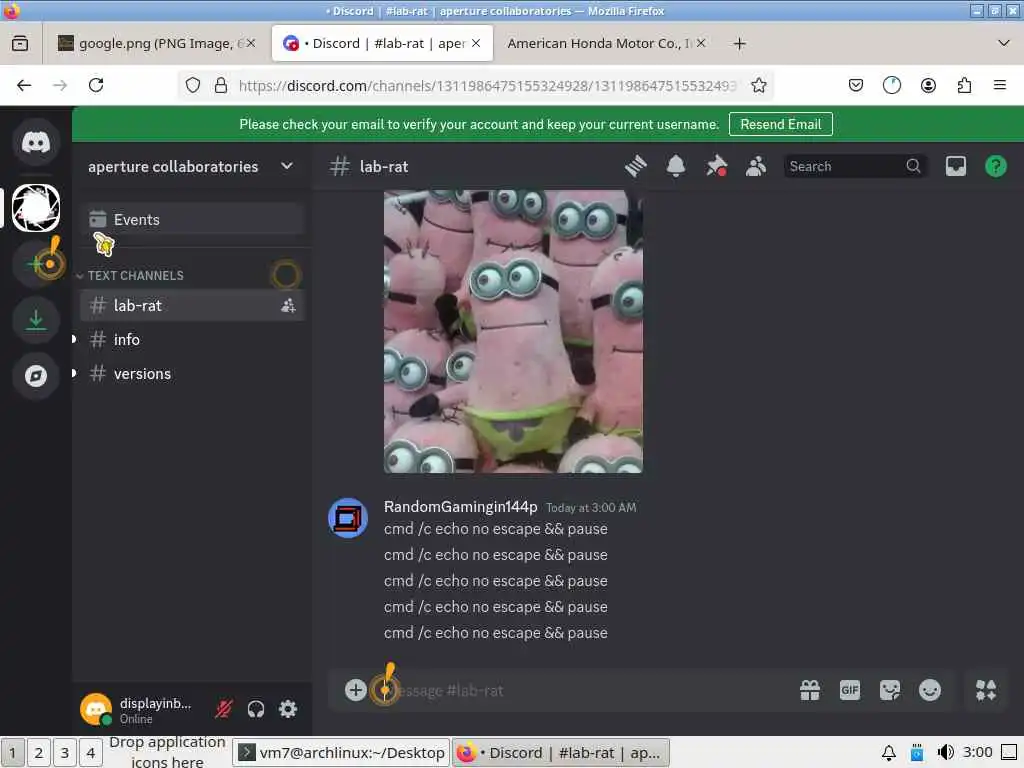This screenshot has height=768, width=1024.
Task: Open the pink minions image attachment
Action: coord(513,331)
